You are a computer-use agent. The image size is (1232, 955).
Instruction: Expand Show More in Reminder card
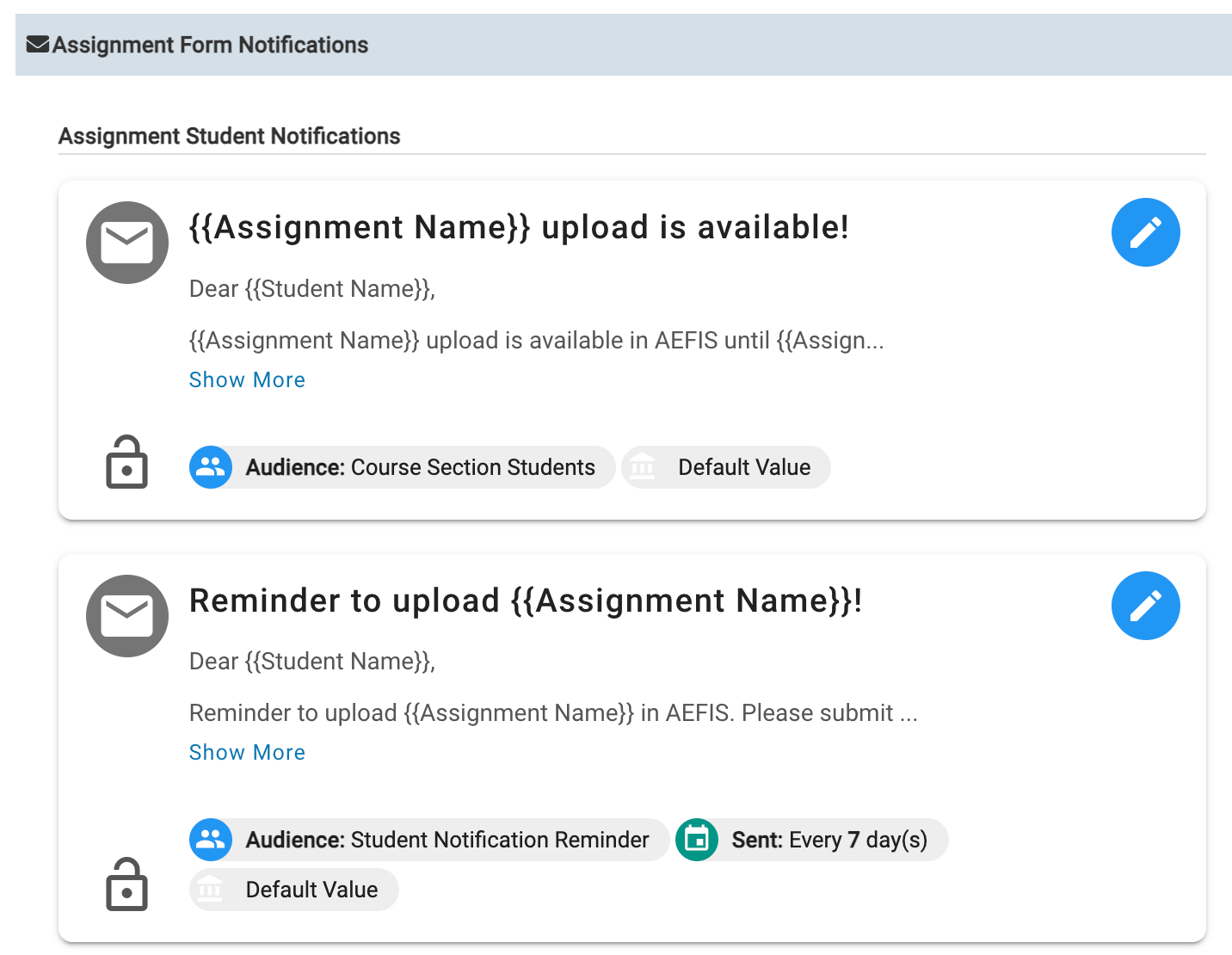[x=247, y=752]
